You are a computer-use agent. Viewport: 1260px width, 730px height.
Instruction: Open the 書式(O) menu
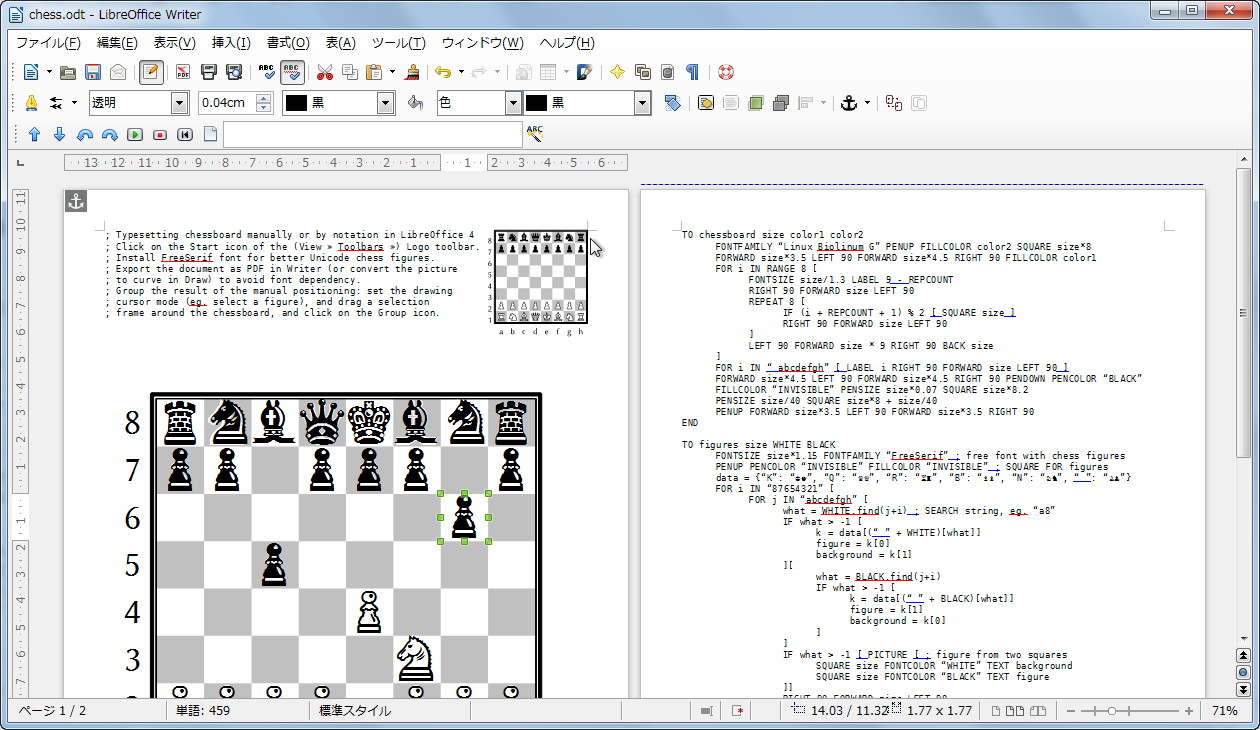287,43
